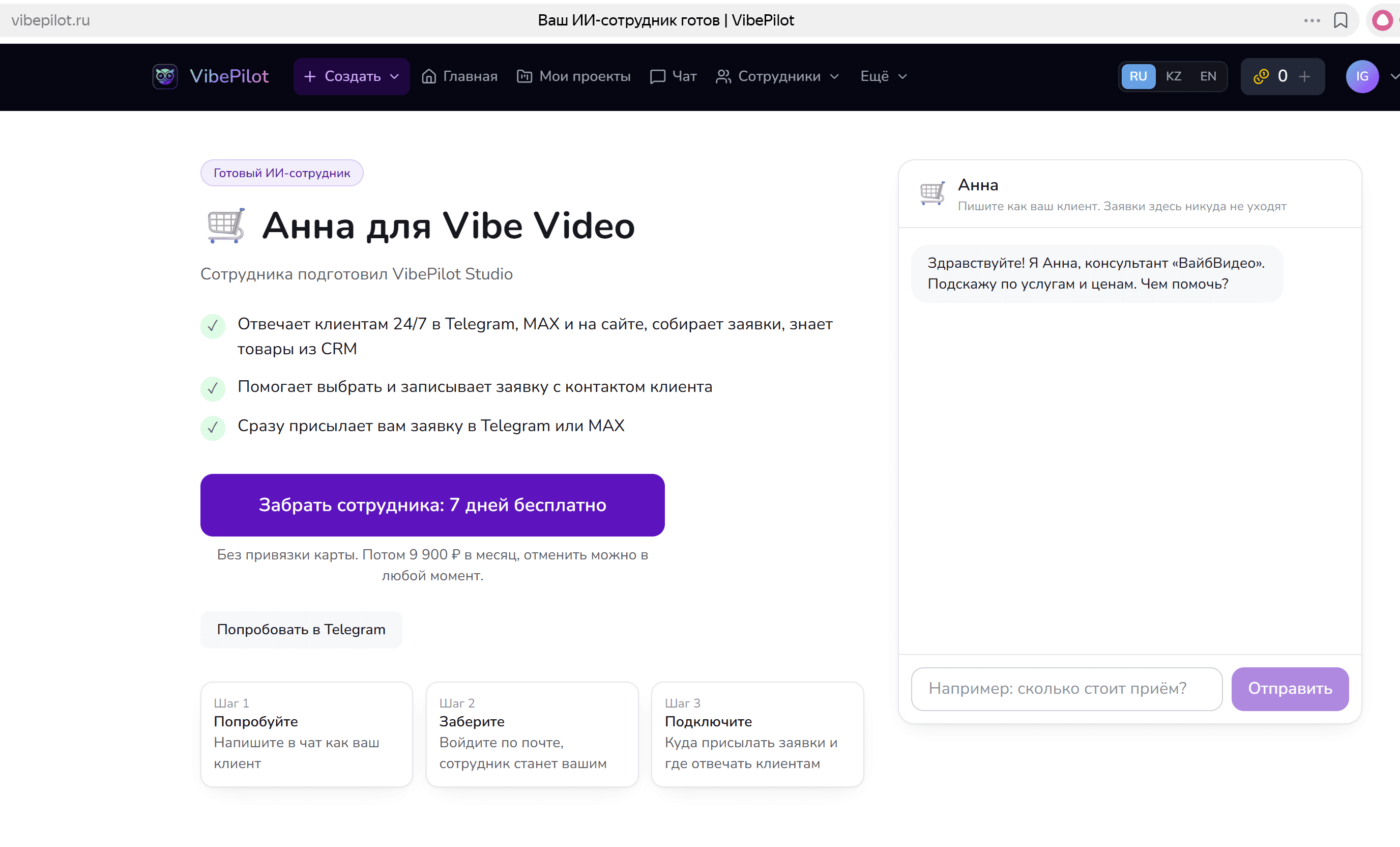The height and width of the screenshot is (847, 1400).
Task: Click Забрать сотрудника: 7 дней бесплатно
Action: tap(432, 505)
